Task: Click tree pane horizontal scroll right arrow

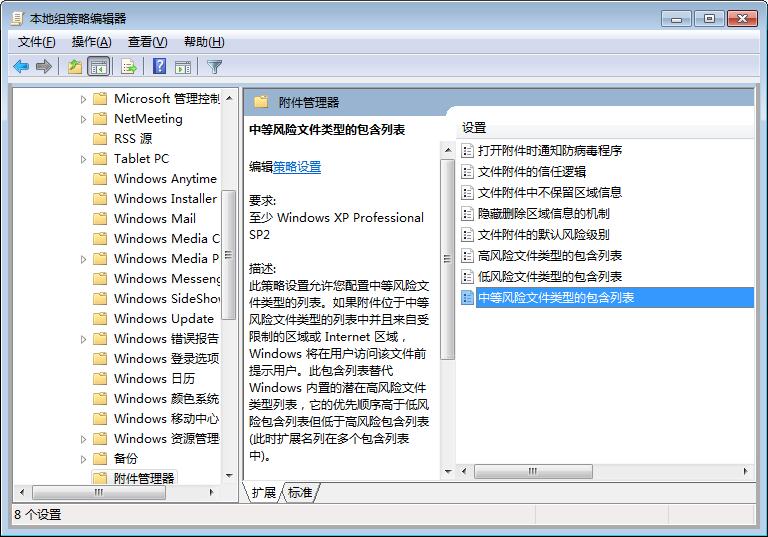Action: pyautogui.click(x=211, y=492)
